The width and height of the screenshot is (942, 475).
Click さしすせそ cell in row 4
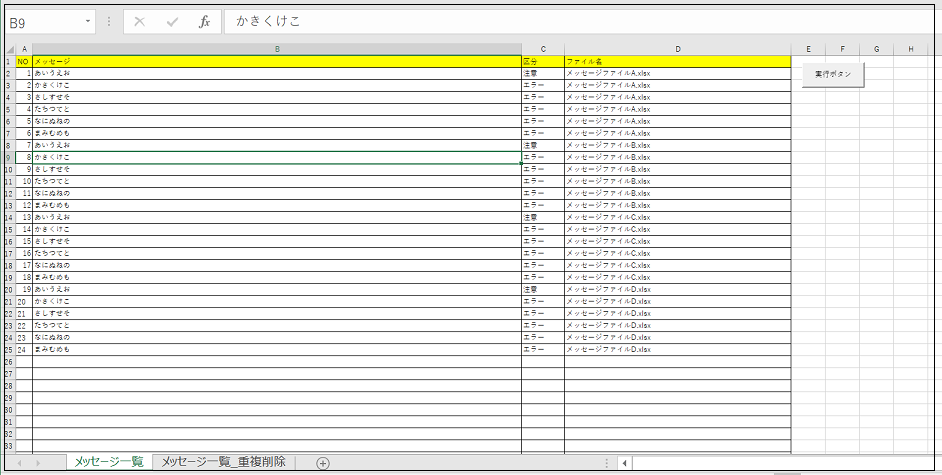[x=277, y=97]
